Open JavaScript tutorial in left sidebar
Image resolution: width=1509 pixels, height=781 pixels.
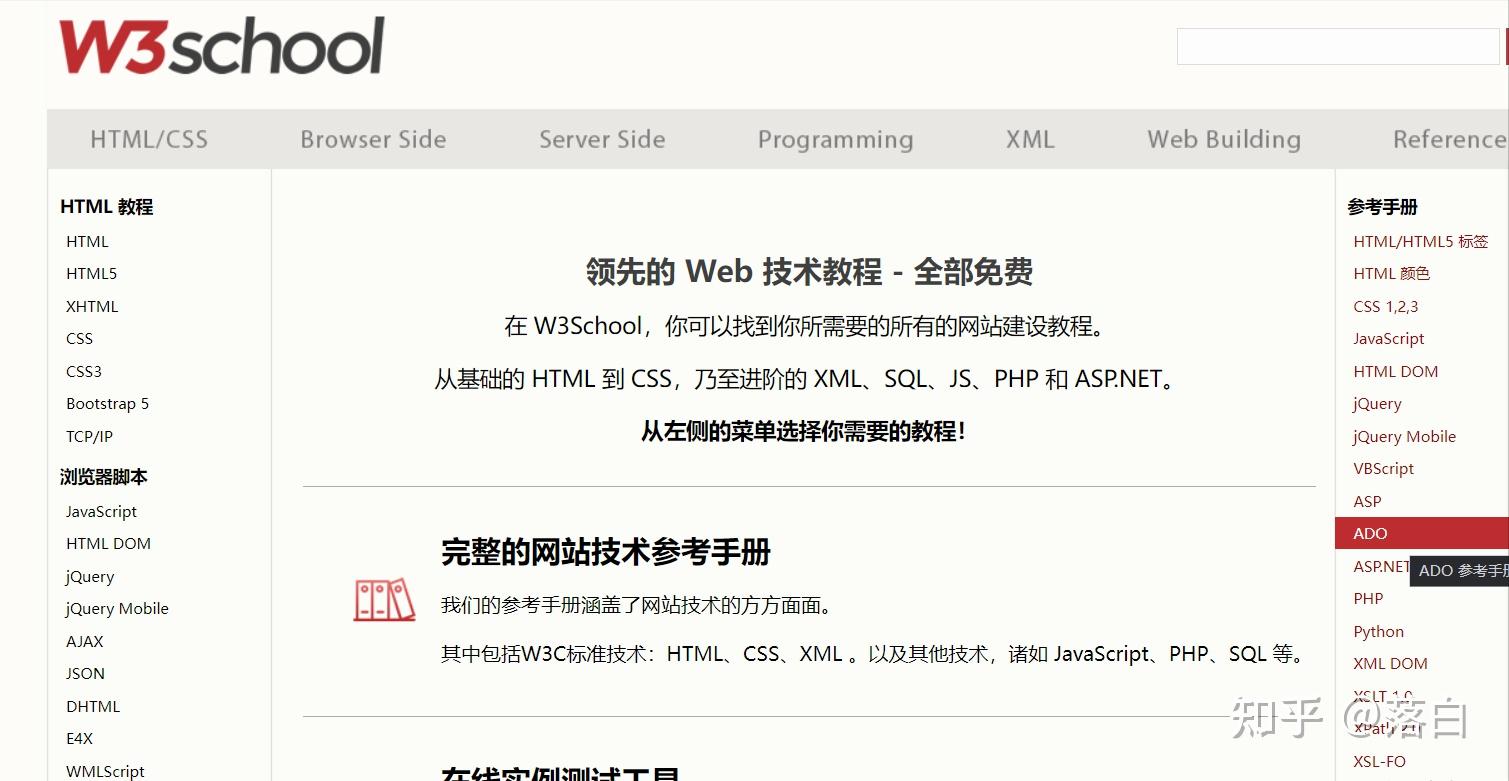click(x=101, y=511)
